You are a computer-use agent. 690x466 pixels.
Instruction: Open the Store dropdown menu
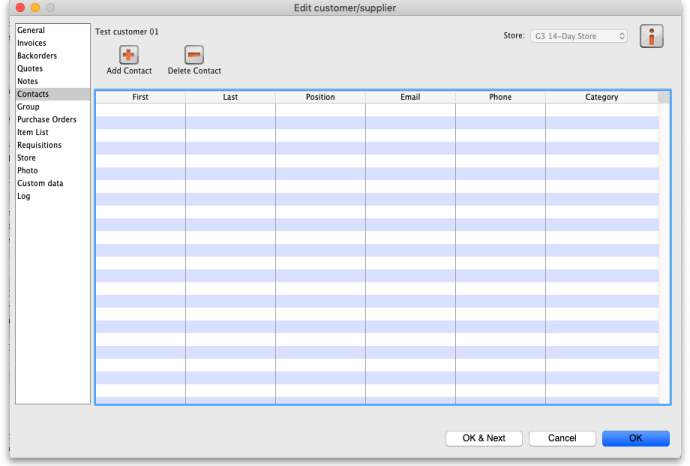579,36
